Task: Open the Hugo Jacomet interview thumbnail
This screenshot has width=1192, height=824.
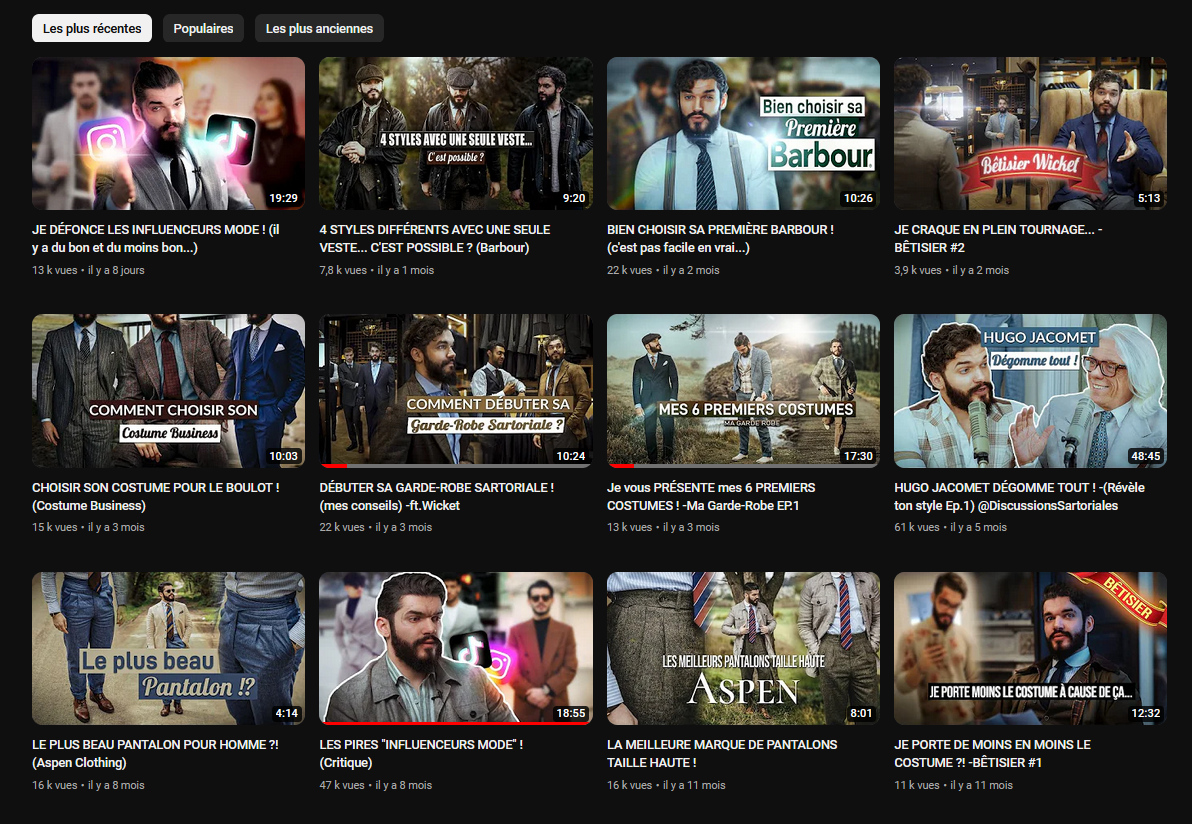Action: coord(1030,391)
